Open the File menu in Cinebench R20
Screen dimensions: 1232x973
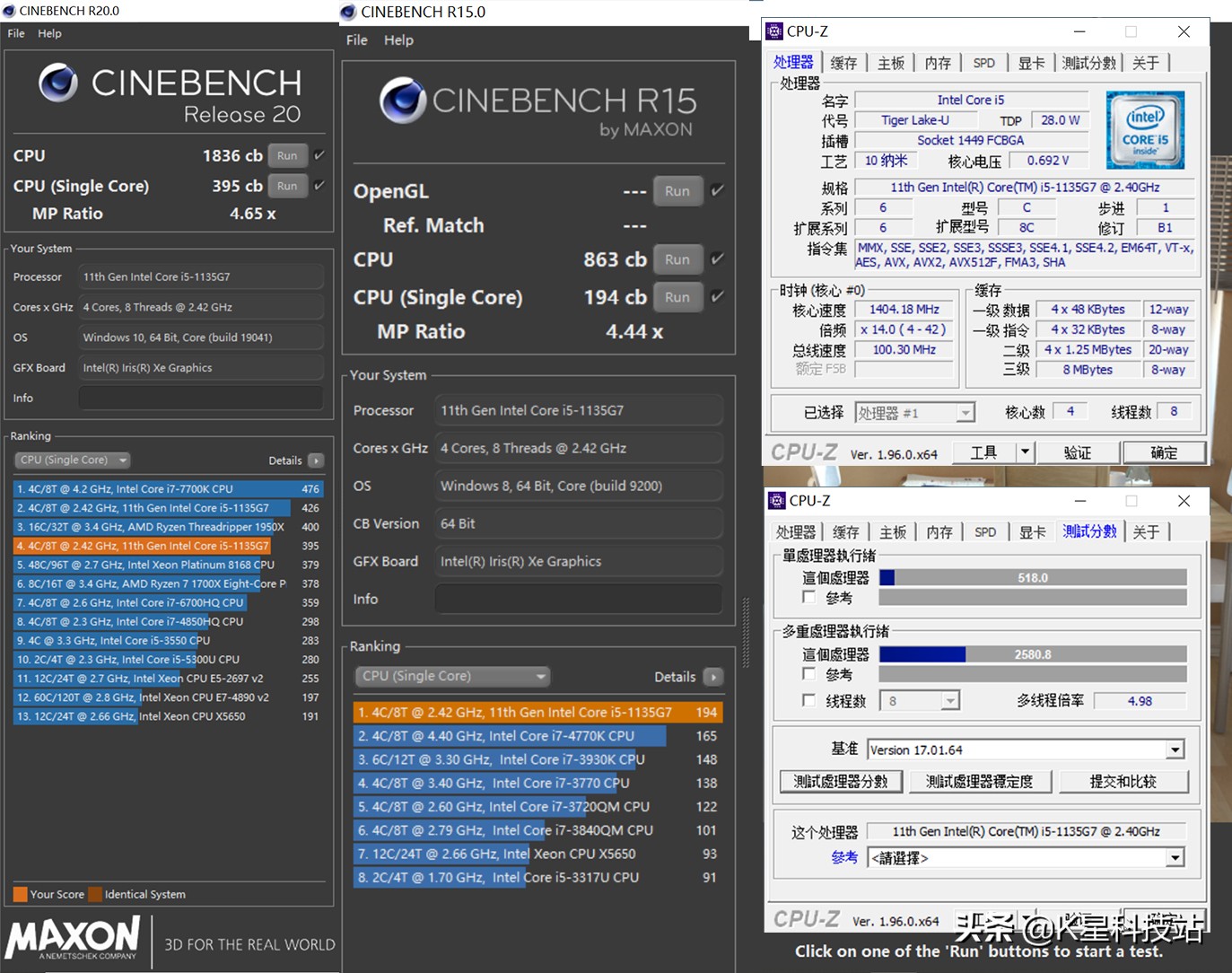(16, 33)
